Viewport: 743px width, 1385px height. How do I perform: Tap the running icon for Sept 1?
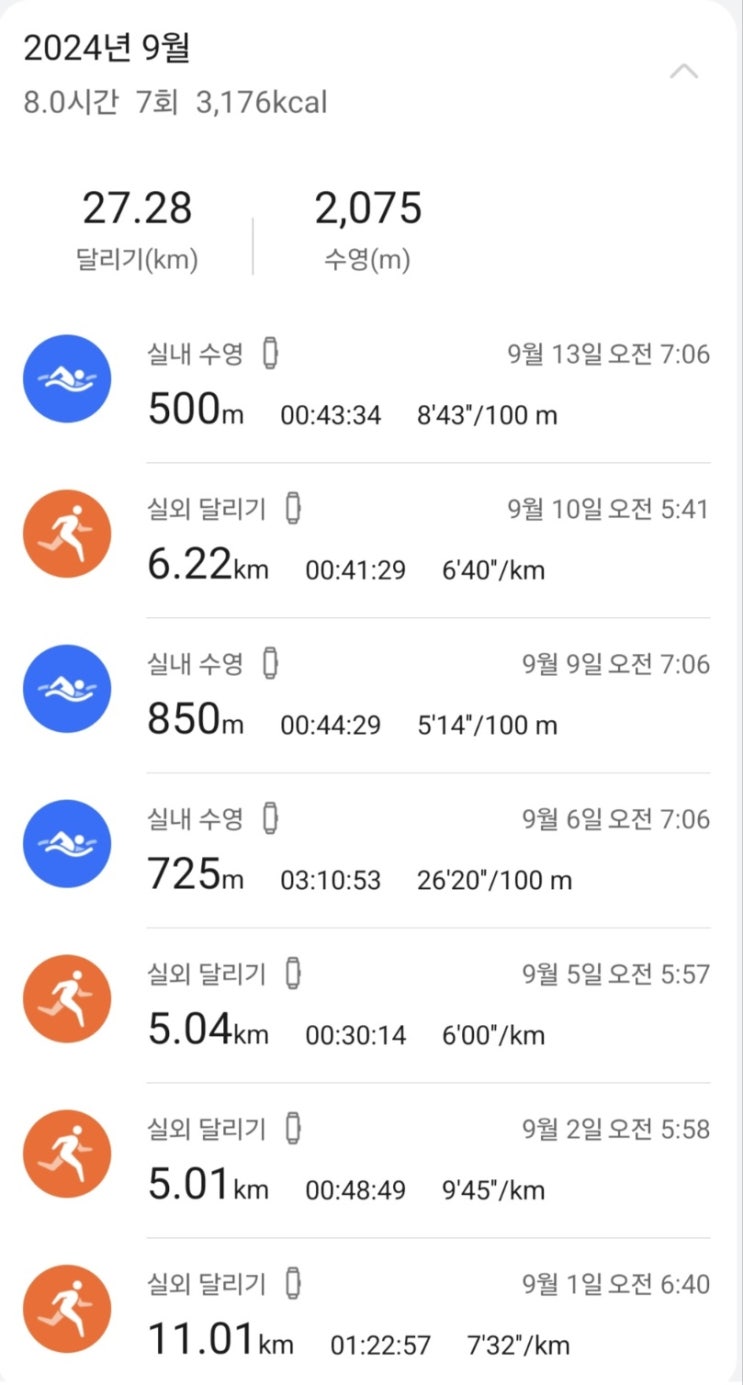66,1309
